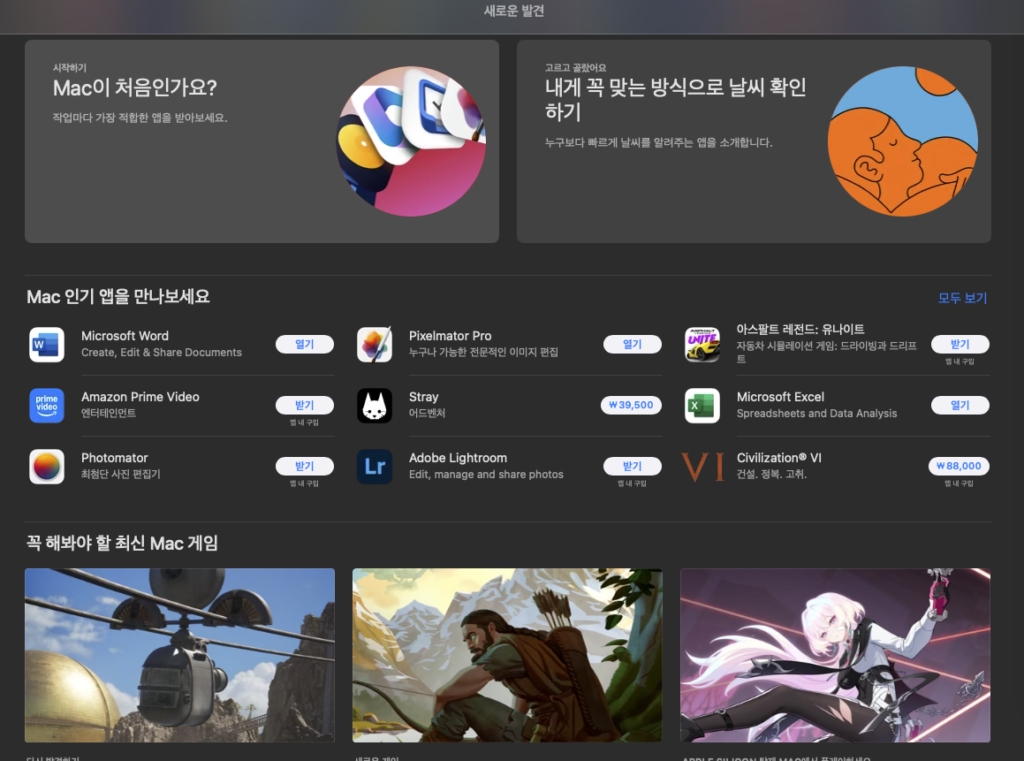This screenshot has height=761, width=1024.
Task: Click the Stray cat game icon
Action: [374, 406]
